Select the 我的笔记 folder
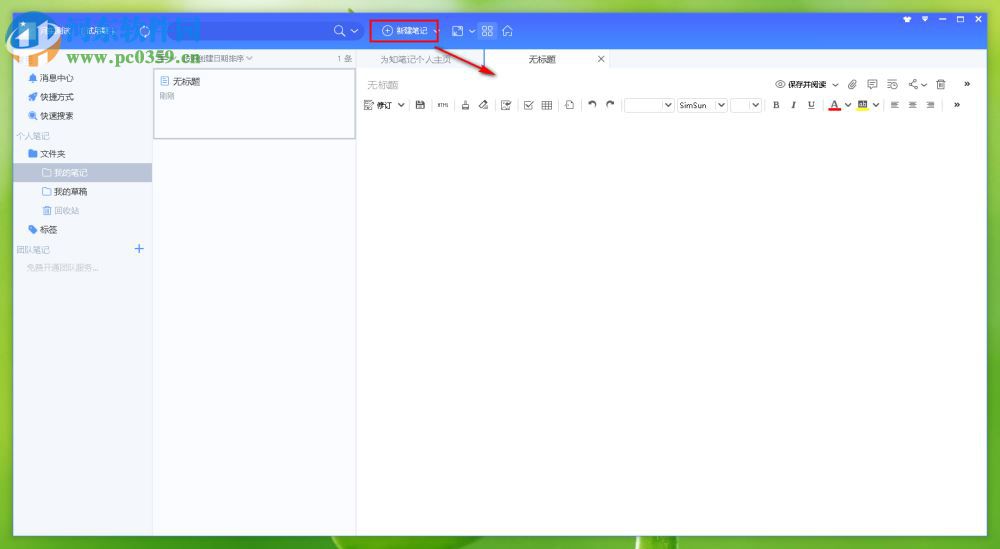This screenshot has width=1000, height=549. pyautogui.click(x=82, y=173)
